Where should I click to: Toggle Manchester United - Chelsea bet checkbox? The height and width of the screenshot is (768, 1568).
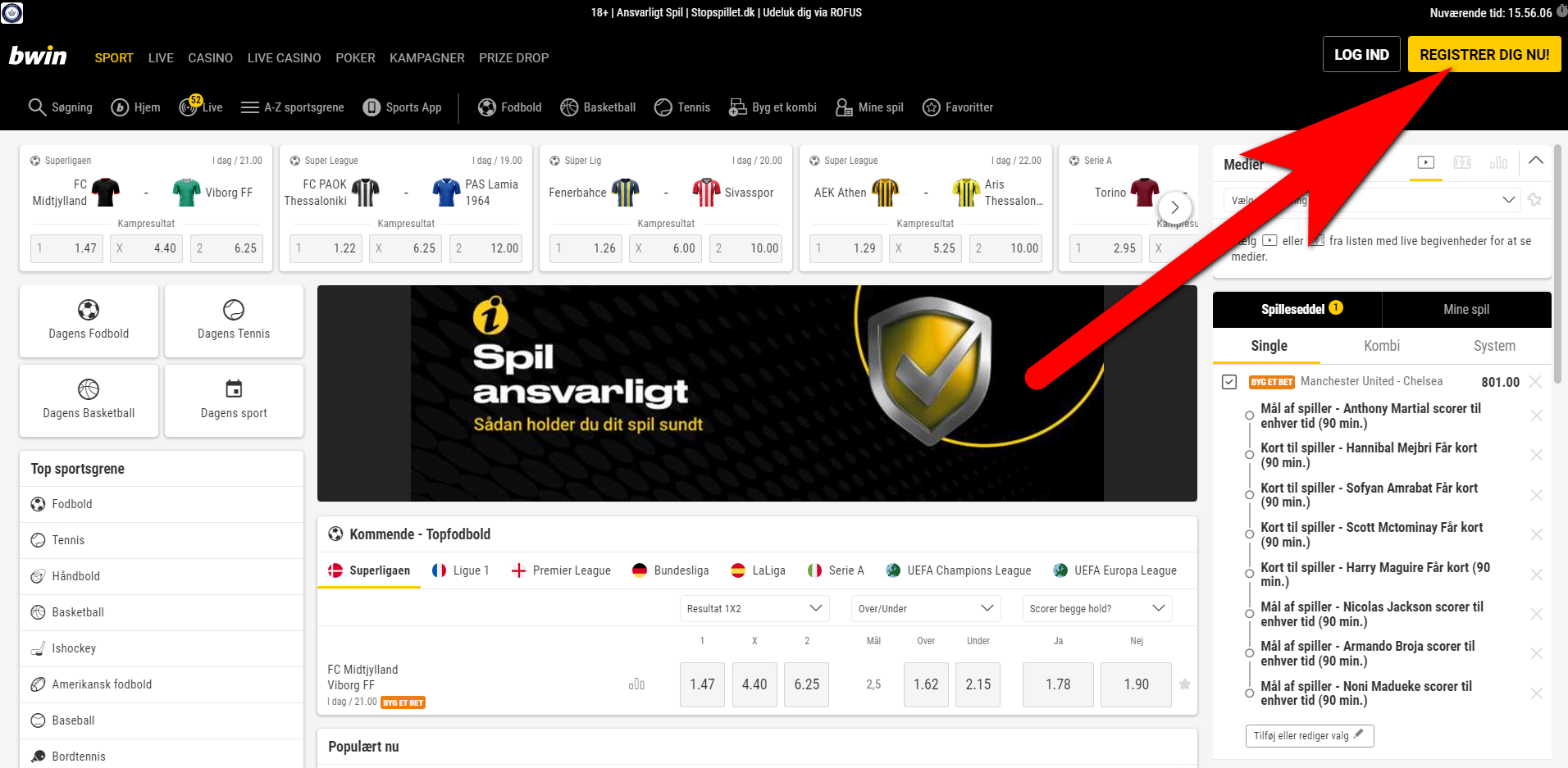[1229, 382]
